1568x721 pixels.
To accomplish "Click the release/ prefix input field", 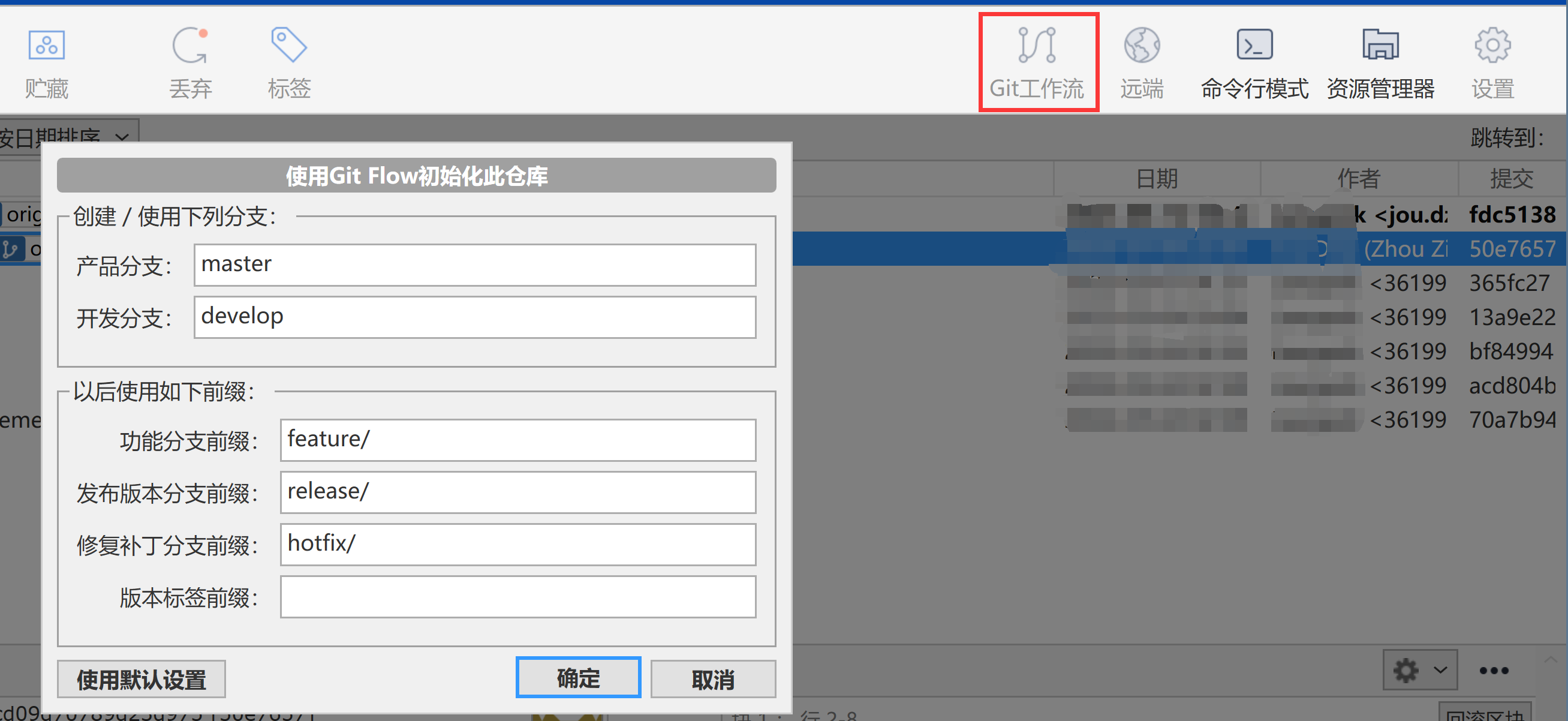I will [x=518, y=492].
